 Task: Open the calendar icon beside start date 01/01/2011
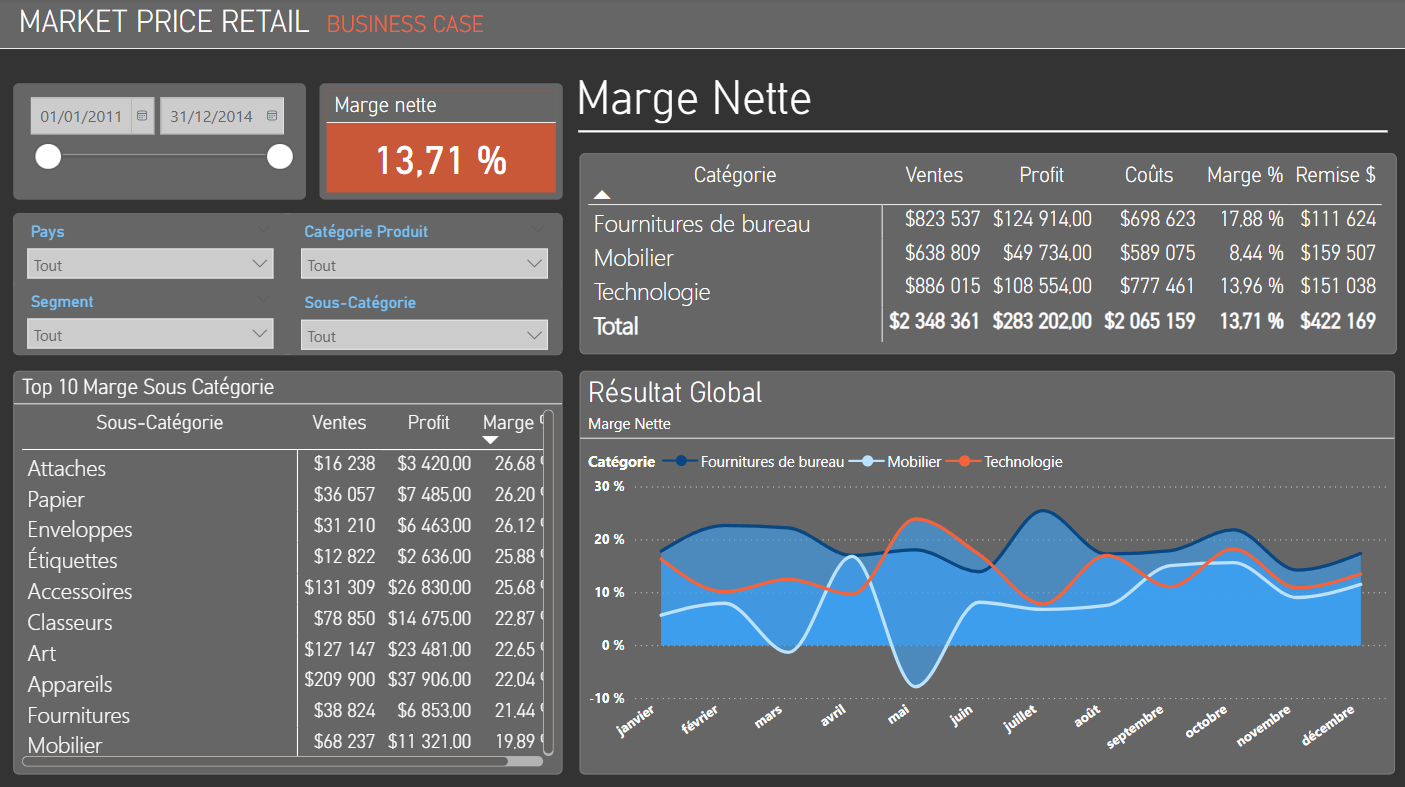pos(141,115)
